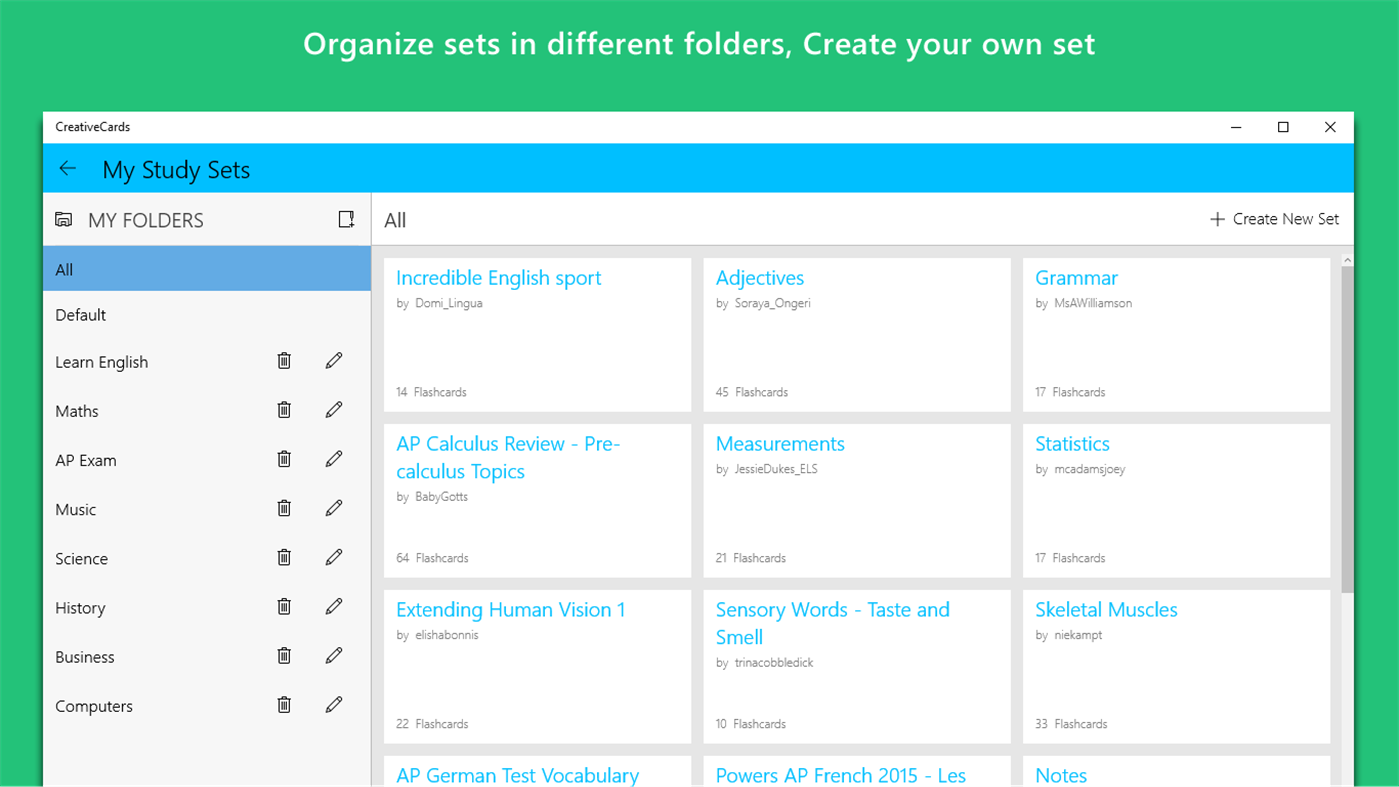Delete the Computers folder
The height and width of the screenshot is (787, 1399).
(284, 704)
